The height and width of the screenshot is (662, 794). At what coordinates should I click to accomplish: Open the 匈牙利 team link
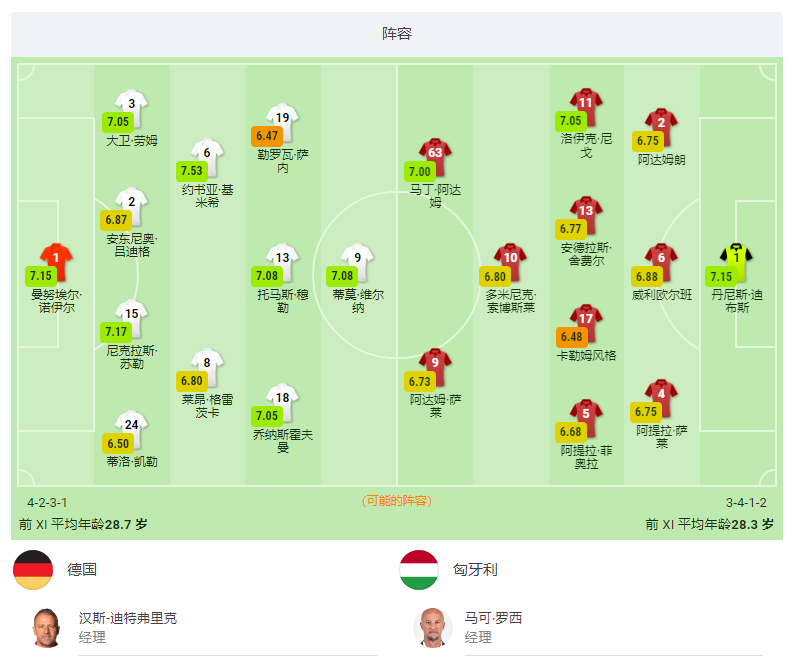[x=475, y=570]
